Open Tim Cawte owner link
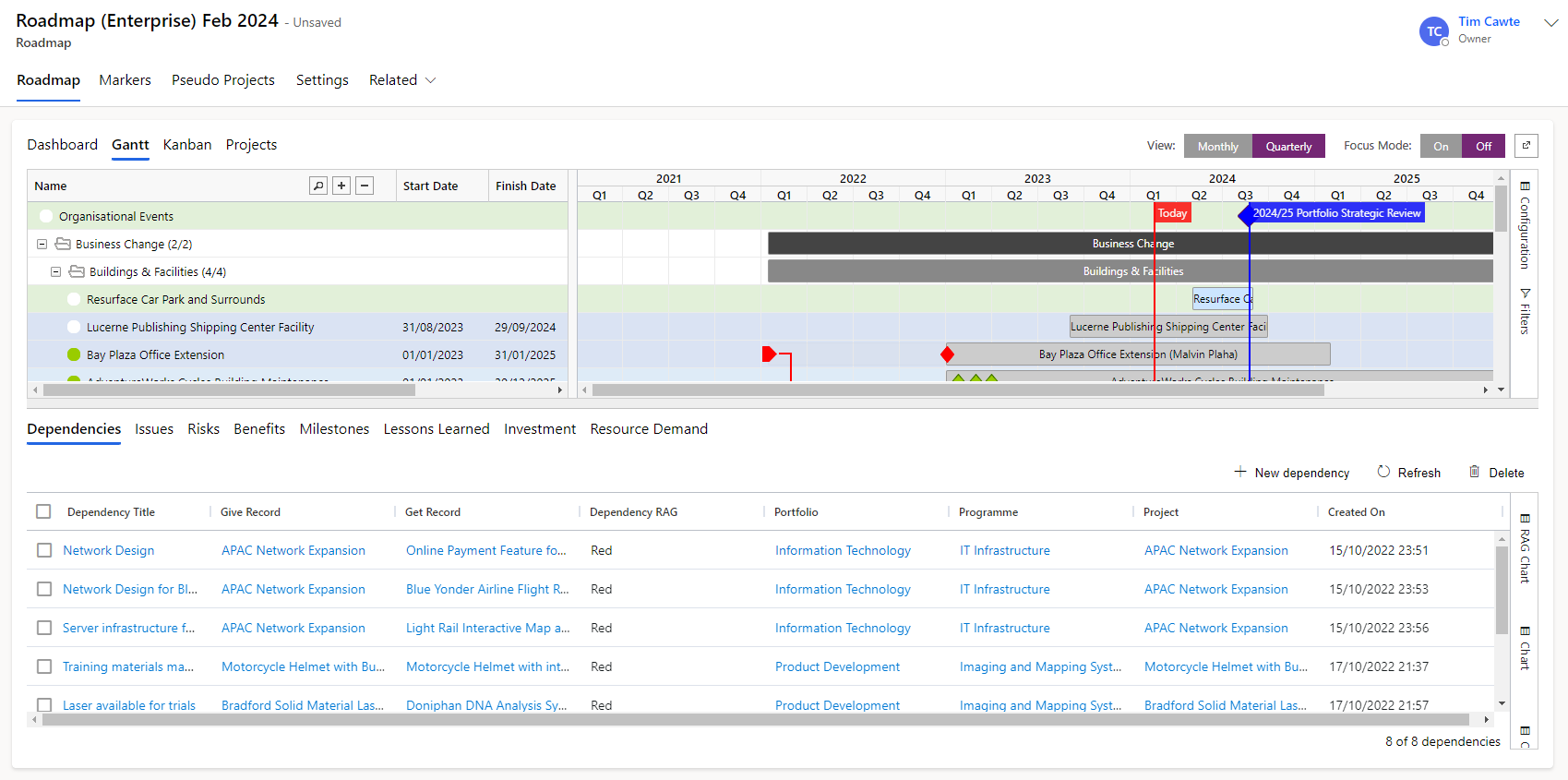 coord(1489,21)
